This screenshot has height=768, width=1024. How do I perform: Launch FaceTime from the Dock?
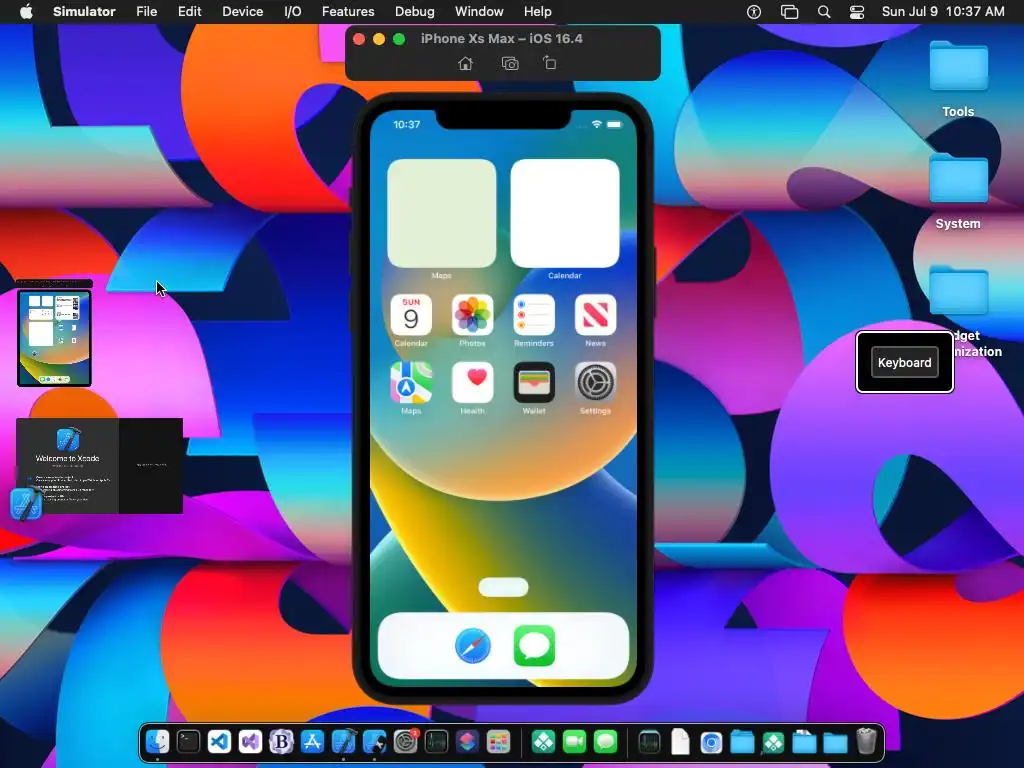click(575, 742)
